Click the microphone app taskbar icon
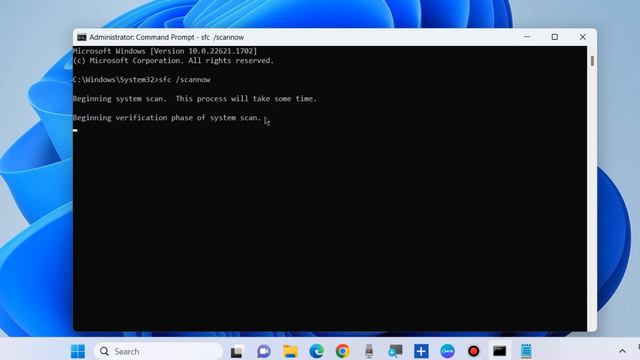Viewport: 640px width, 360px height. pos(369,351)
